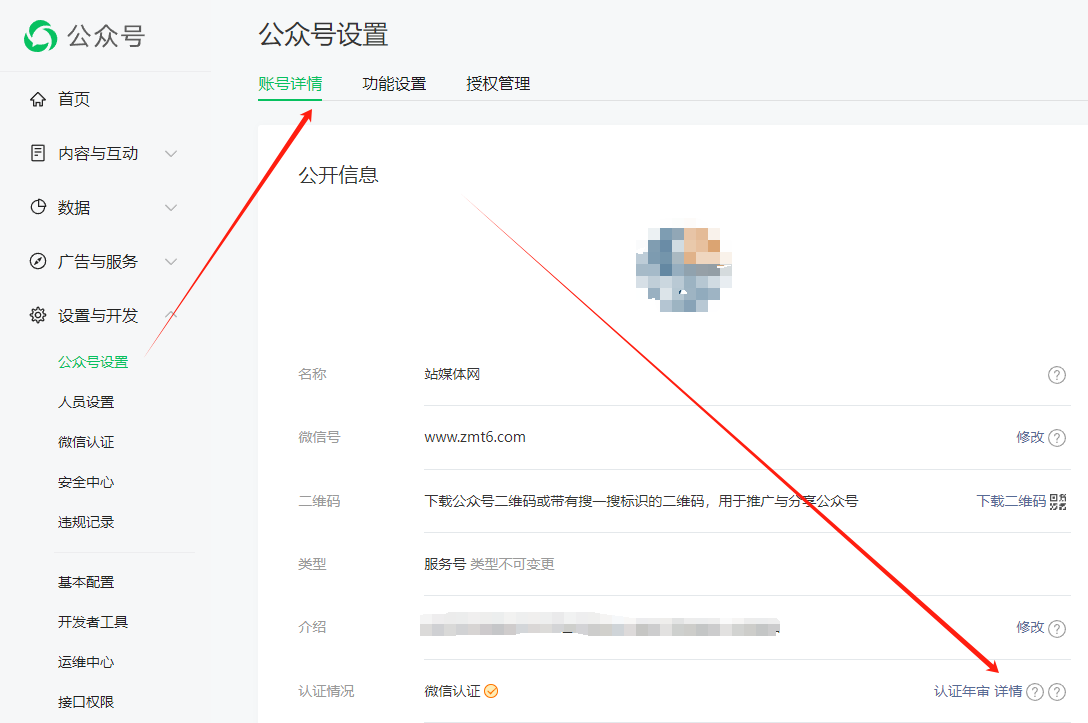Click the blurred 介绍 description text
This screenshot has width=1088, height=723.
click(600, 626)
